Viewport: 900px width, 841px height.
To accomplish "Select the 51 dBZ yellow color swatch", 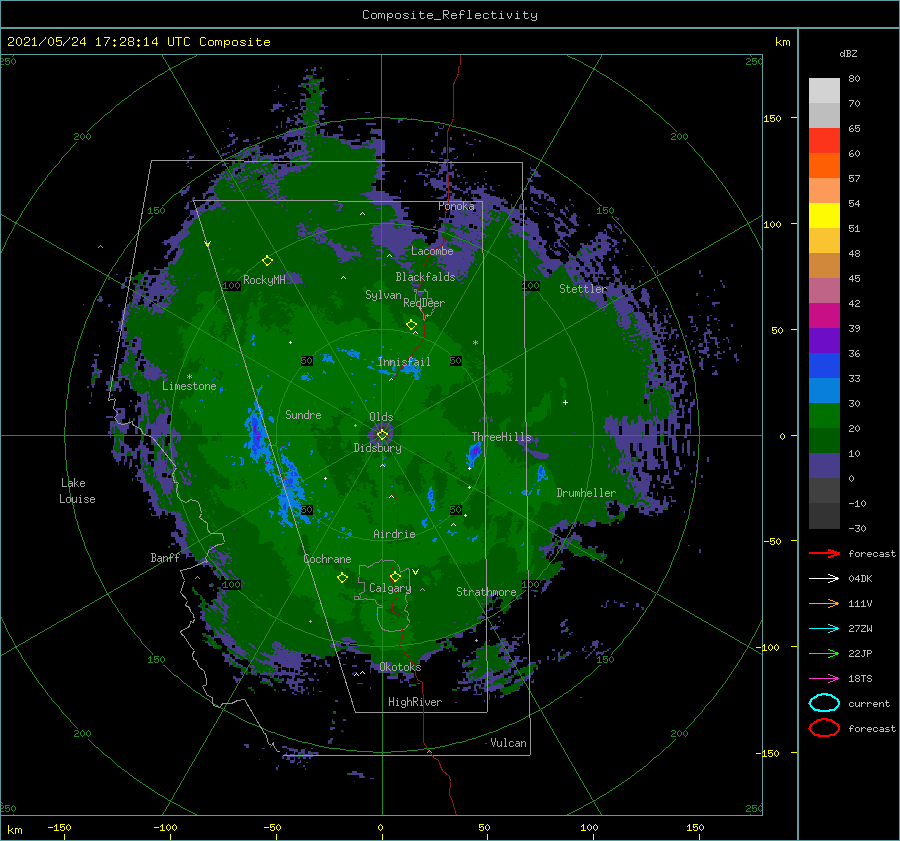I will point(824,215).
